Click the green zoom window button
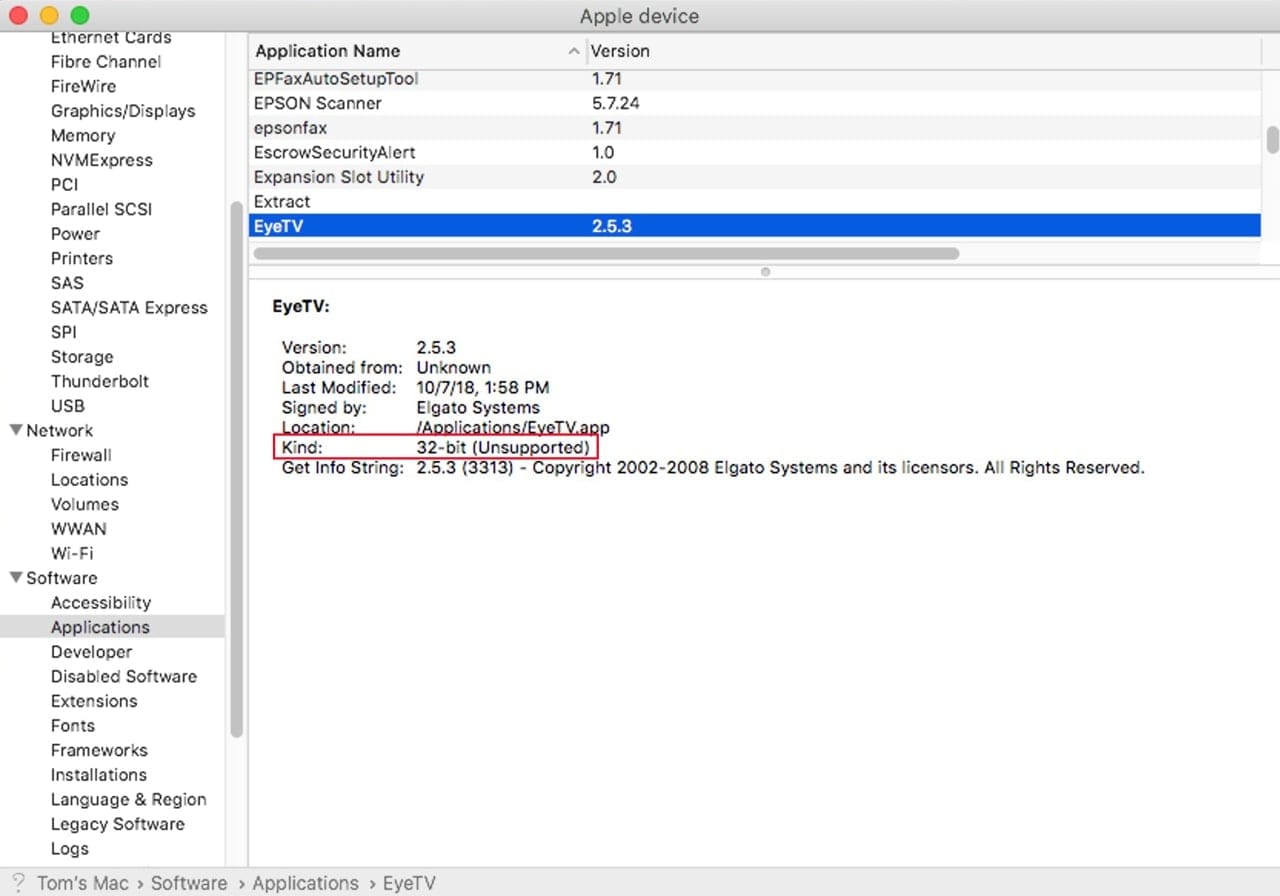Viewport: 1280px width, 896px height. point(80,16)
